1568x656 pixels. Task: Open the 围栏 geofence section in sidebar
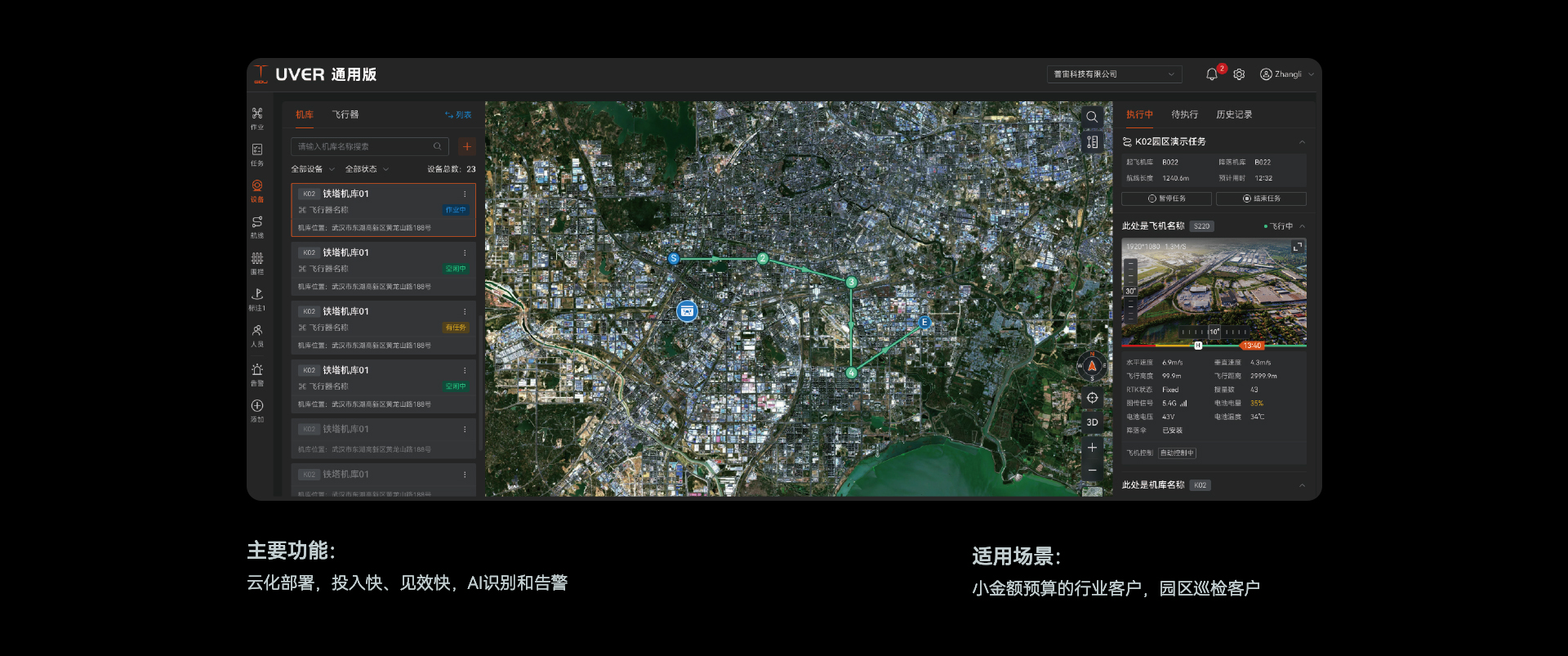click(x=257, y=262)
